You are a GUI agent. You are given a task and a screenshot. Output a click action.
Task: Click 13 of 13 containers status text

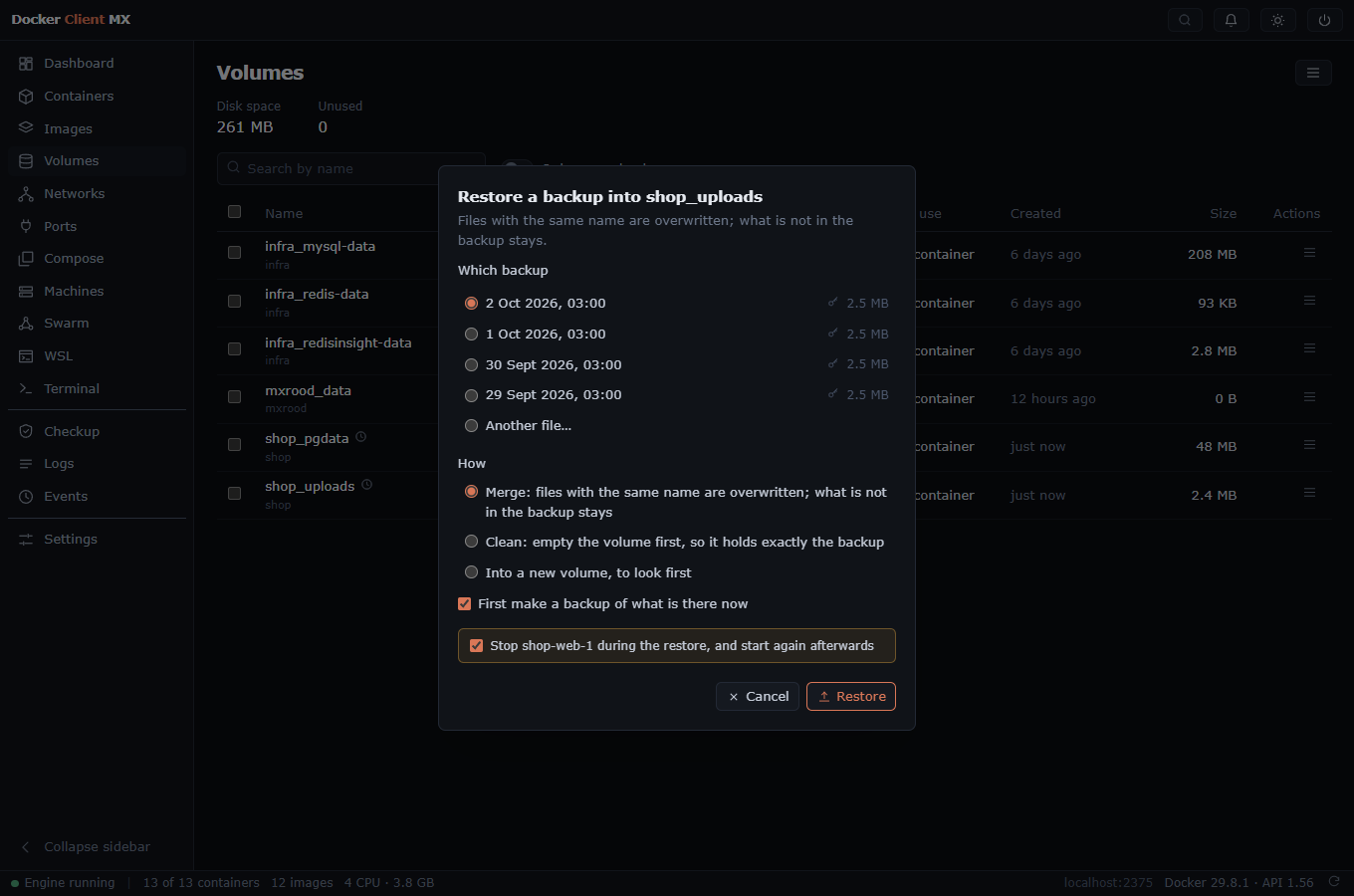click(201, 883)
